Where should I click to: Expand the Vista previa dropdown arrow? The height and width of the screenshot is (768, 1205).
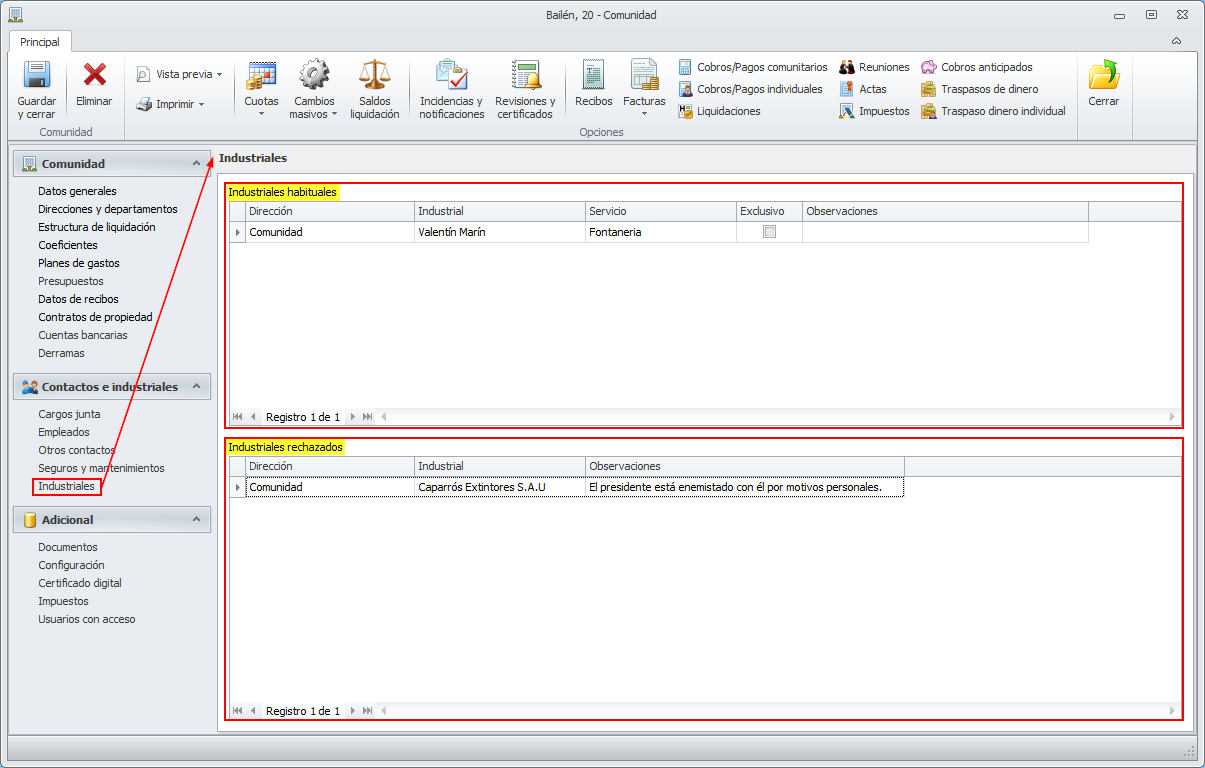(219, 75)
